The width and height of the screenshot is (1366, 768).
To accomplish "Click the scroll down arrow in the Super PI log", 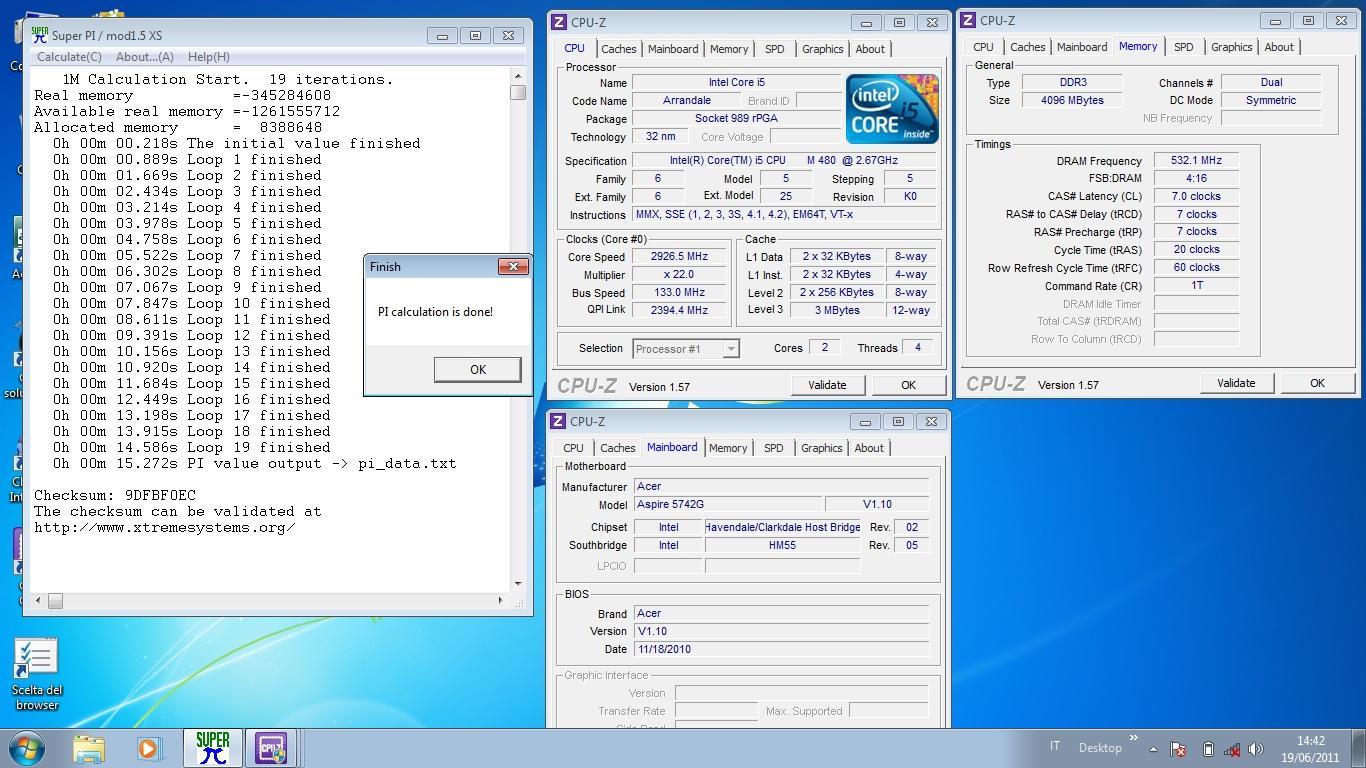I will click(518, 584).
